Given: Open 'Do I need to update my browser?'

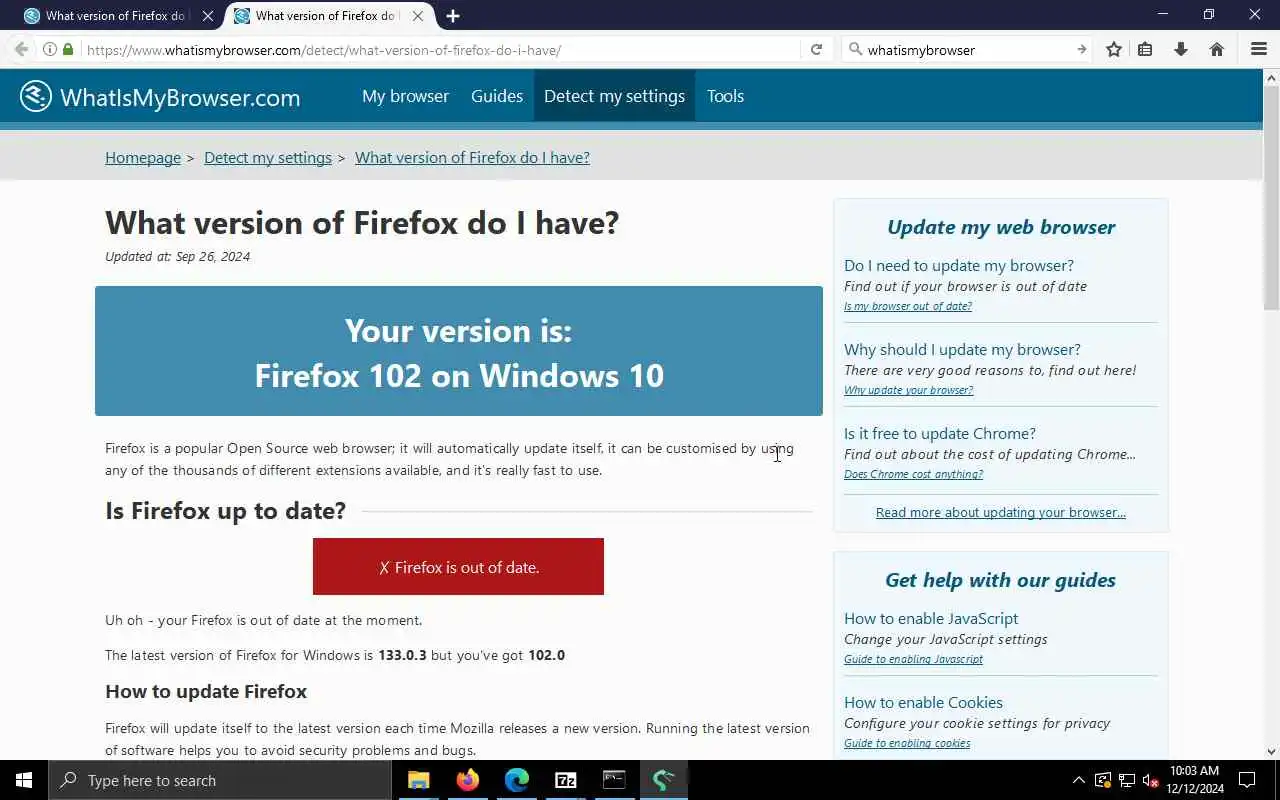Looking at the screenshot, I should click(x=959, y=265).
